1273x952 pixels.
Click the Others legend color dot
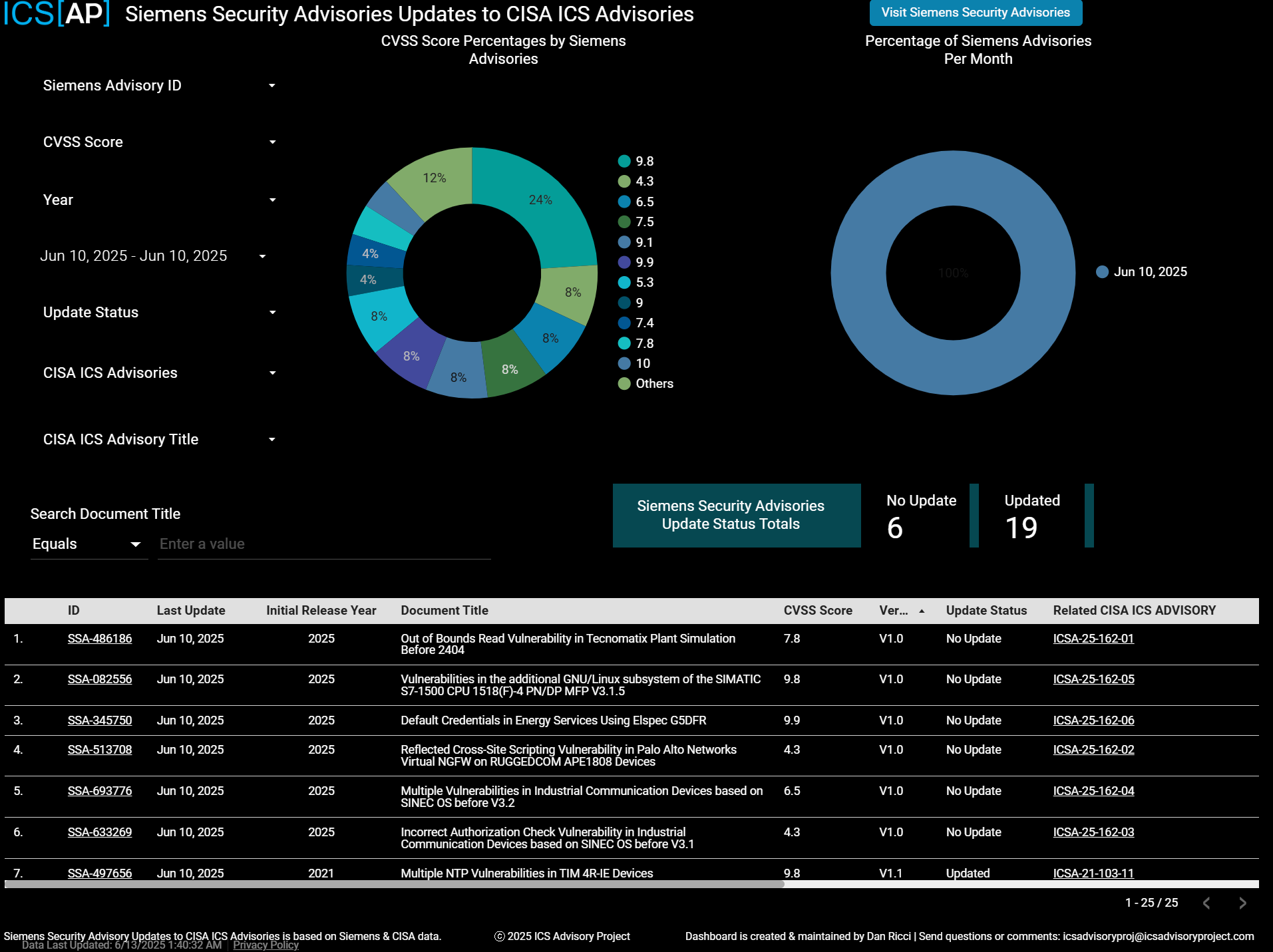[x=624, y=383]
